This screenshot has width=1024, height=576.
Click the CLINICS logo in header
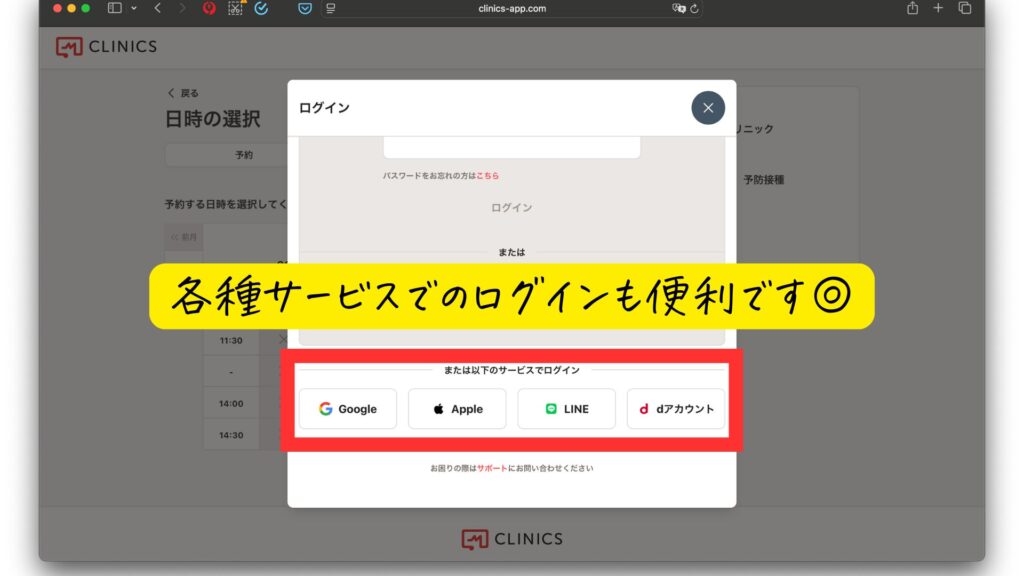(x=106, y=47)
